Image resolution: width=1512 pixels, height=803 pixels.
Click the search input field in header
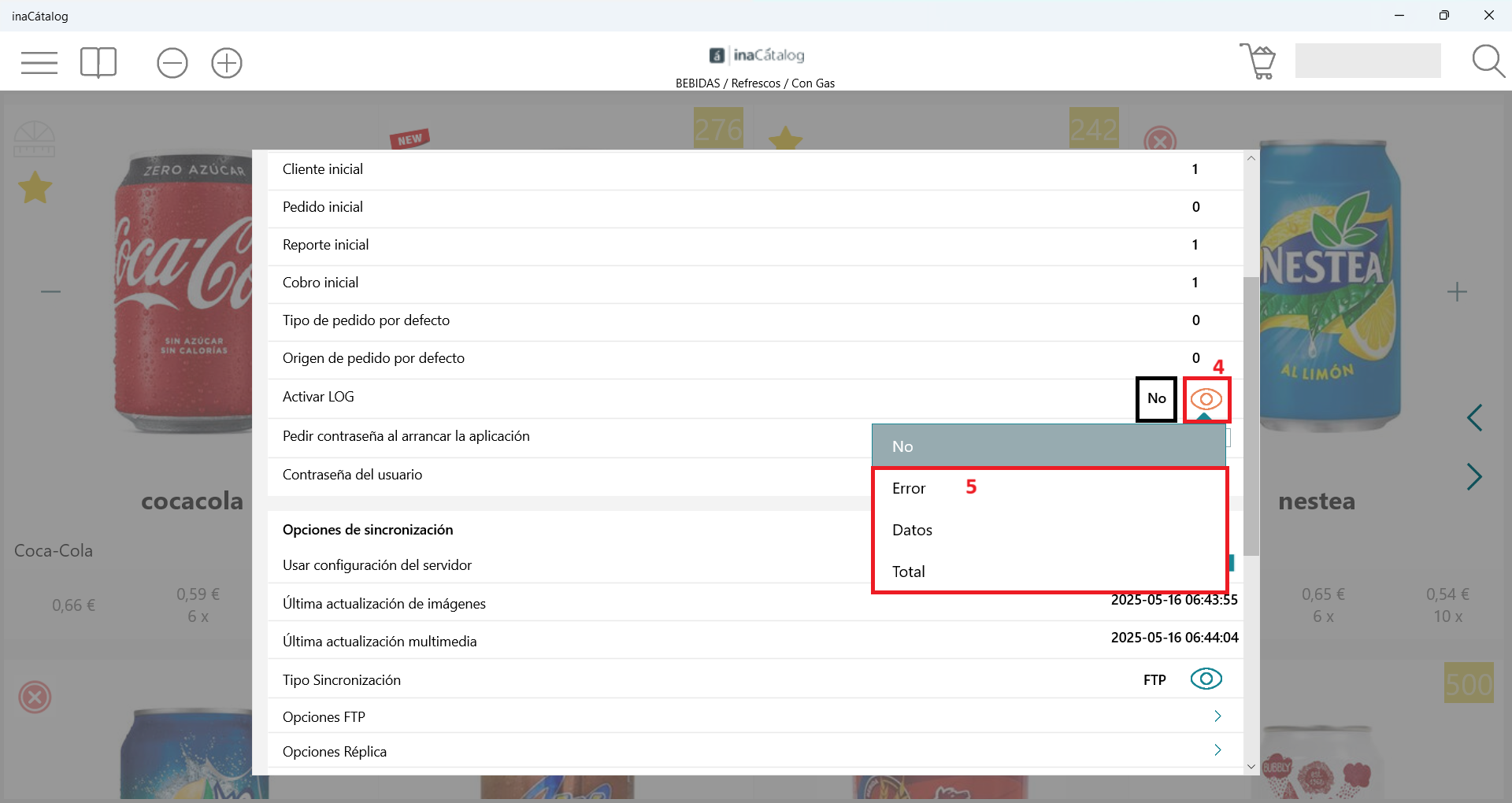[x=1368, y=61]
